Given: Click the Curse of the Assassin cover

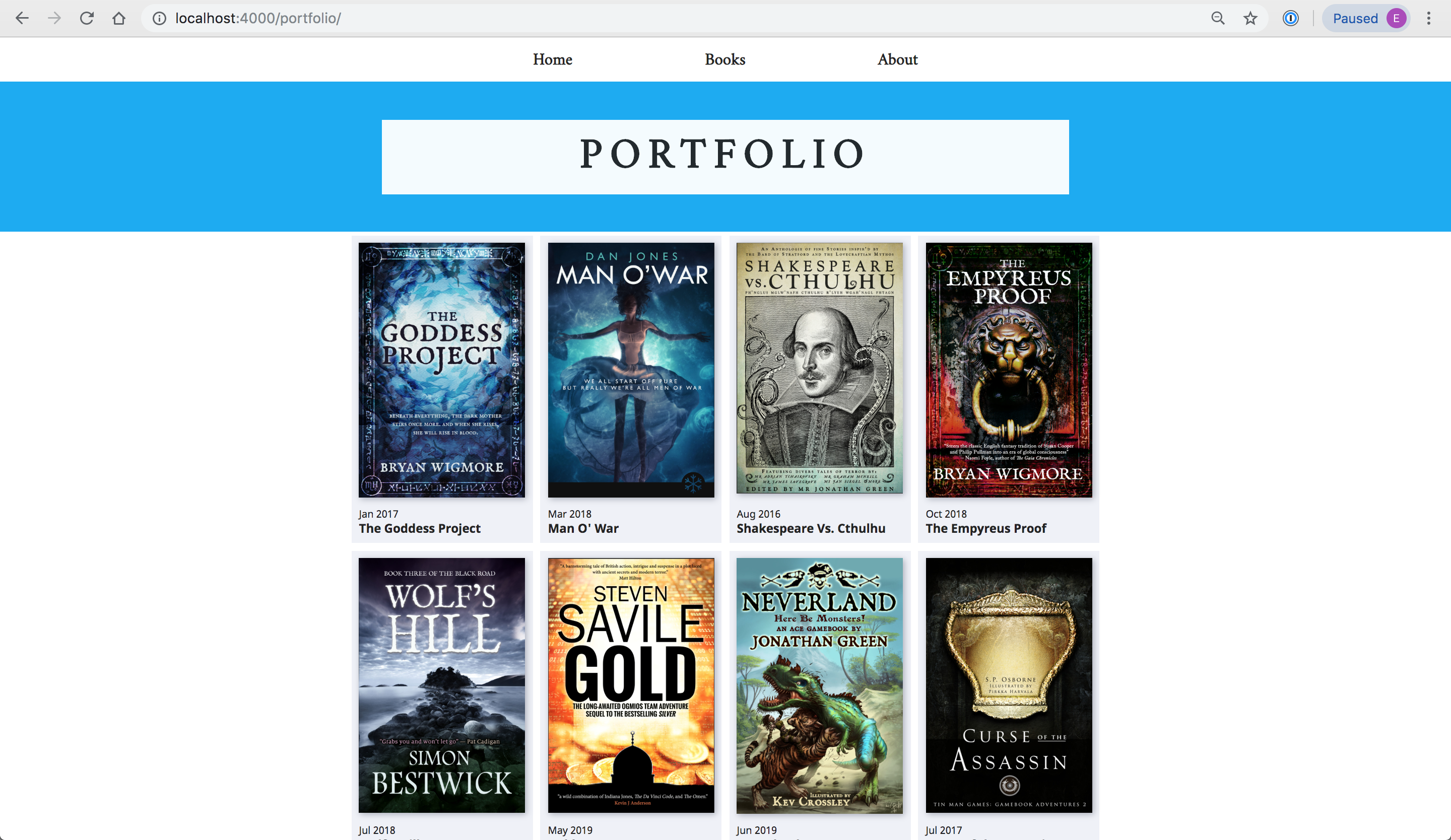Looking at the screenshot, I should click(1008, 685).
